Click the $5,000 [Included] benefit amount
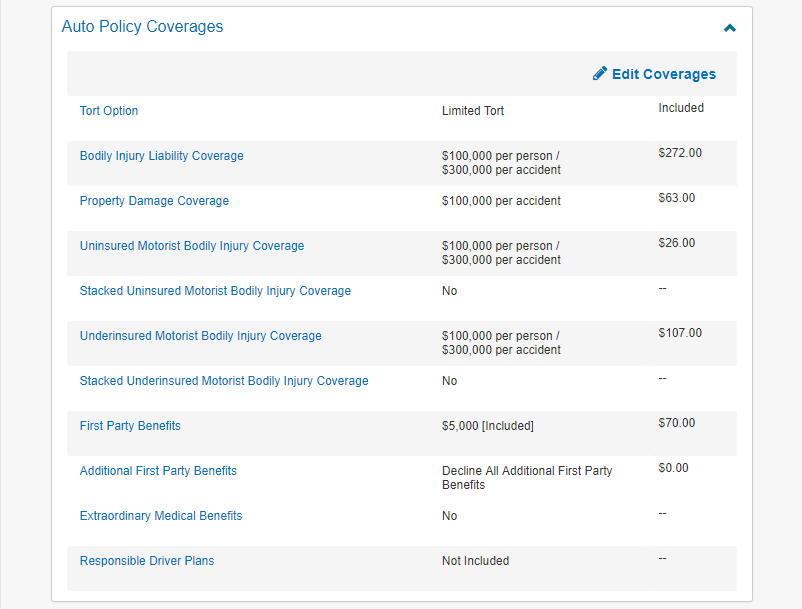The width and height of the screenshot is (802, 609). 488,426
